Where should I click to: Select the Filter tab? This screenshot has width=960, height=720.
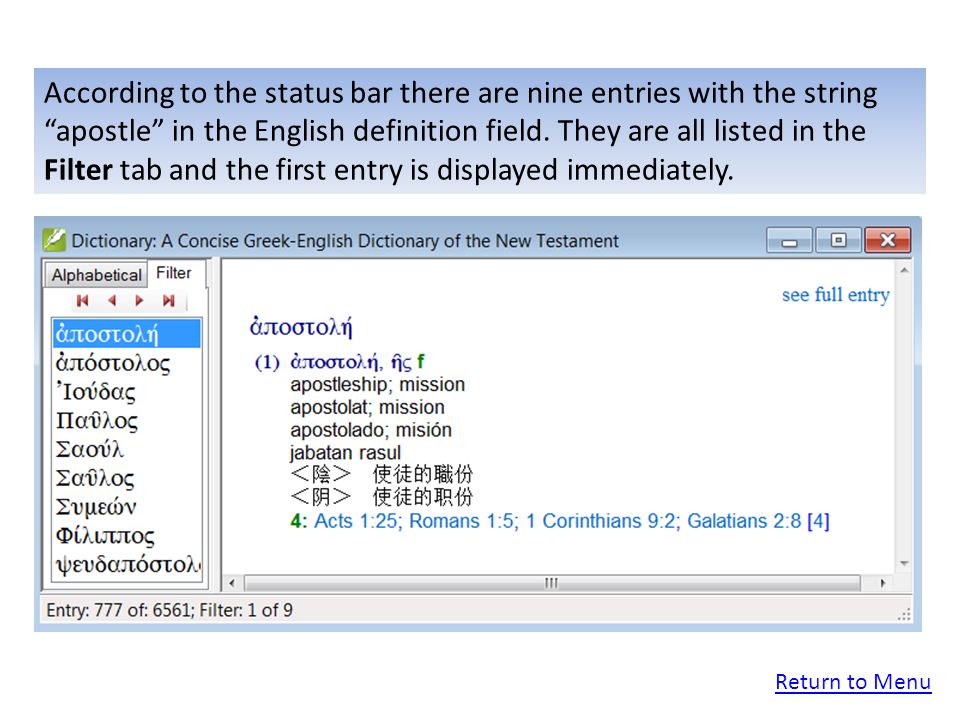point(174,273)
